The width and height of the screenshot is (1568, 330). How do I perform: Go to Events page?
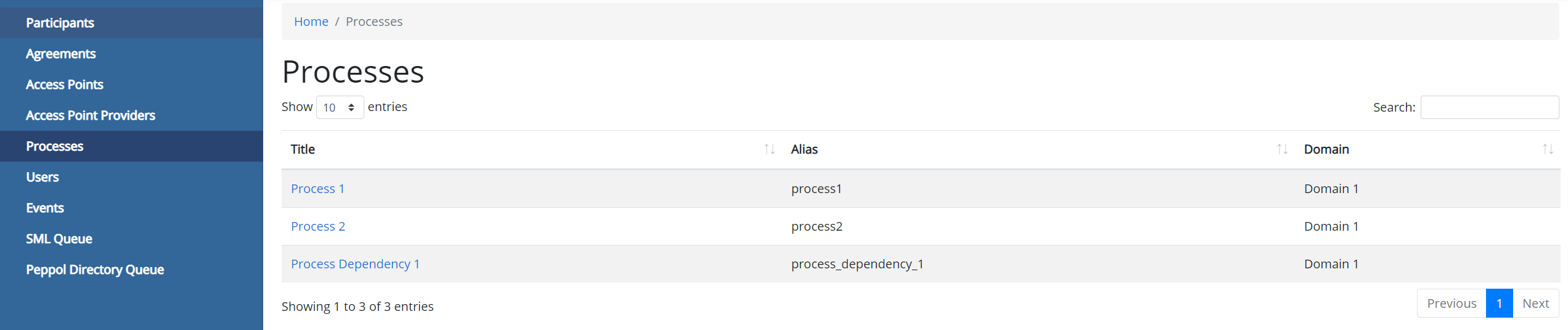(x=44, y=208)
